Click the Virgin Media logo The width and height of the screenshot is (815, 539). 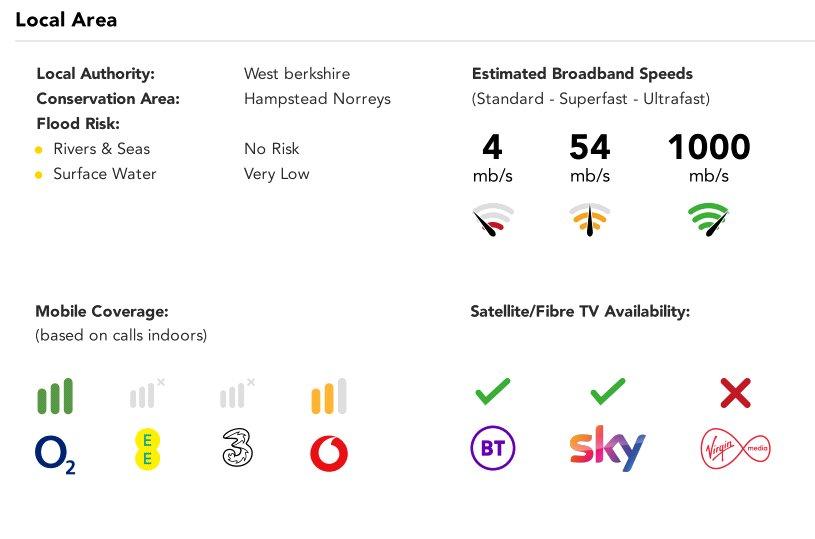pyautogui.click(x=736, y=448)
